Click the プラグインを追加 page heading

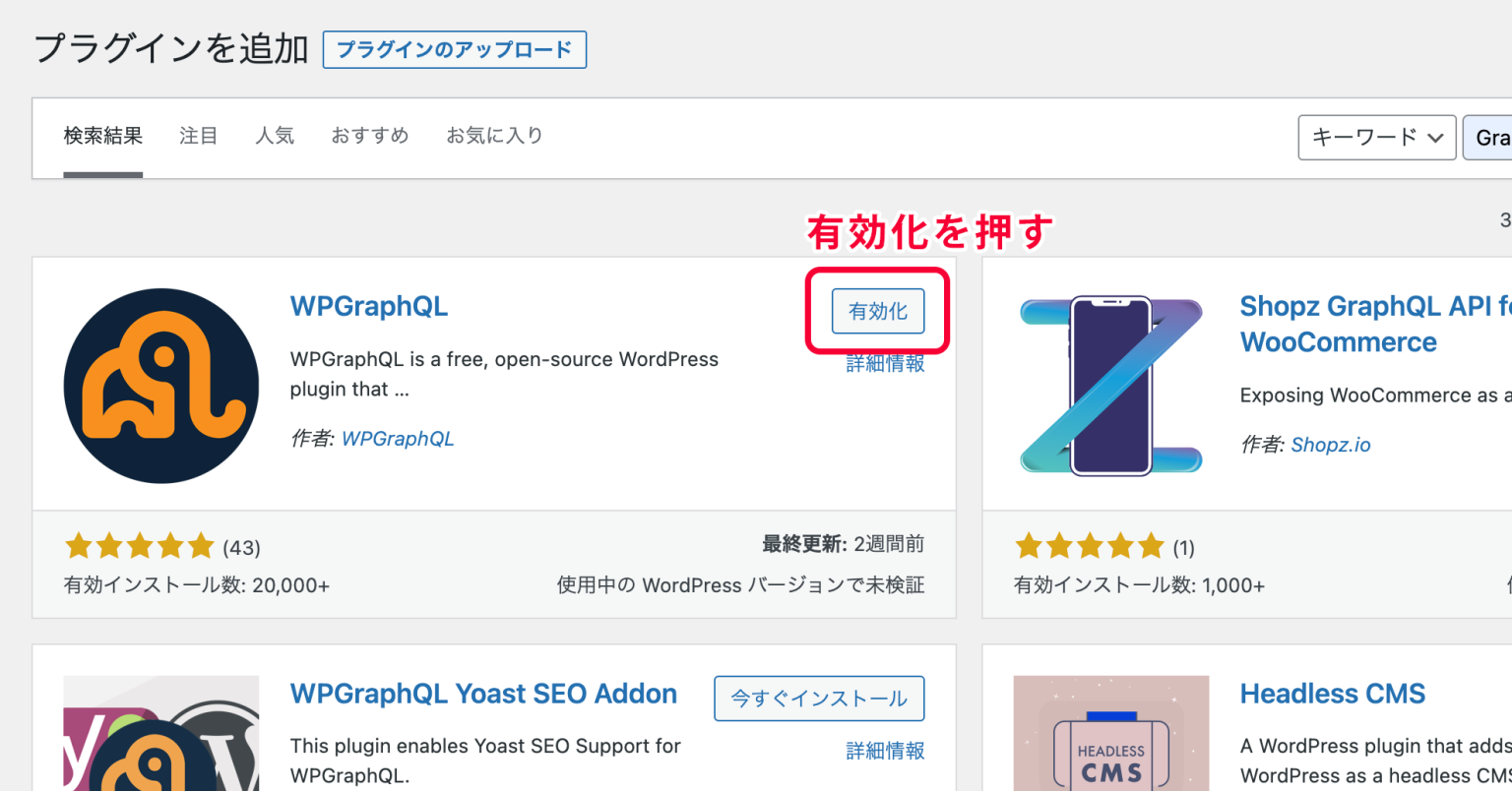[172, 48]
